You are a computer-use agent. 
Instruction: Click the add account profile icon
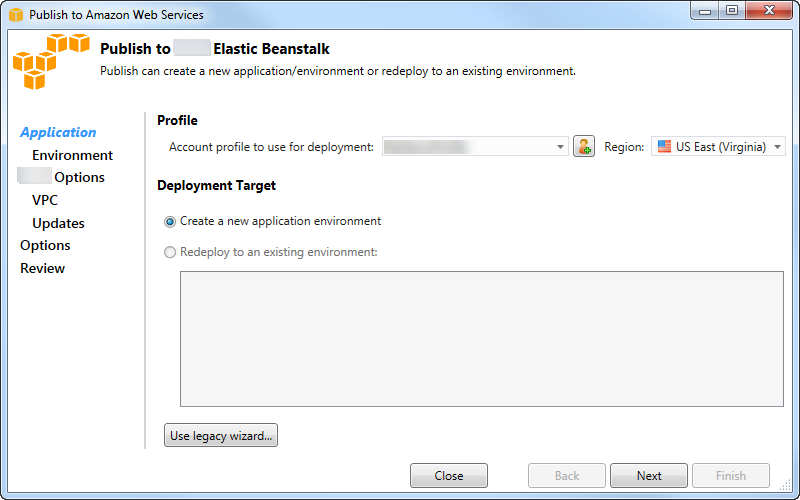584,147
